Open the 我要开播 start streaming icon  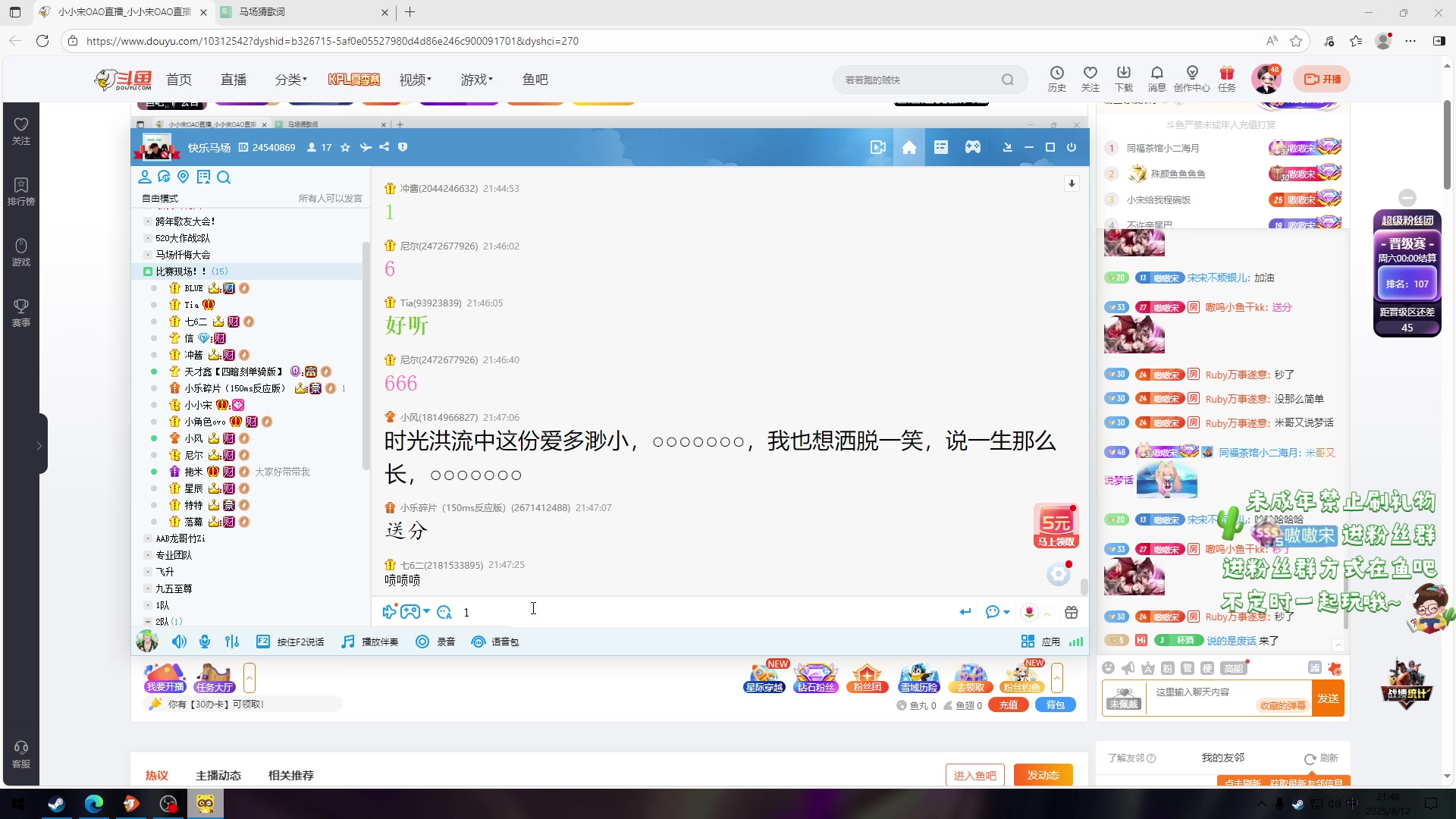165,676
